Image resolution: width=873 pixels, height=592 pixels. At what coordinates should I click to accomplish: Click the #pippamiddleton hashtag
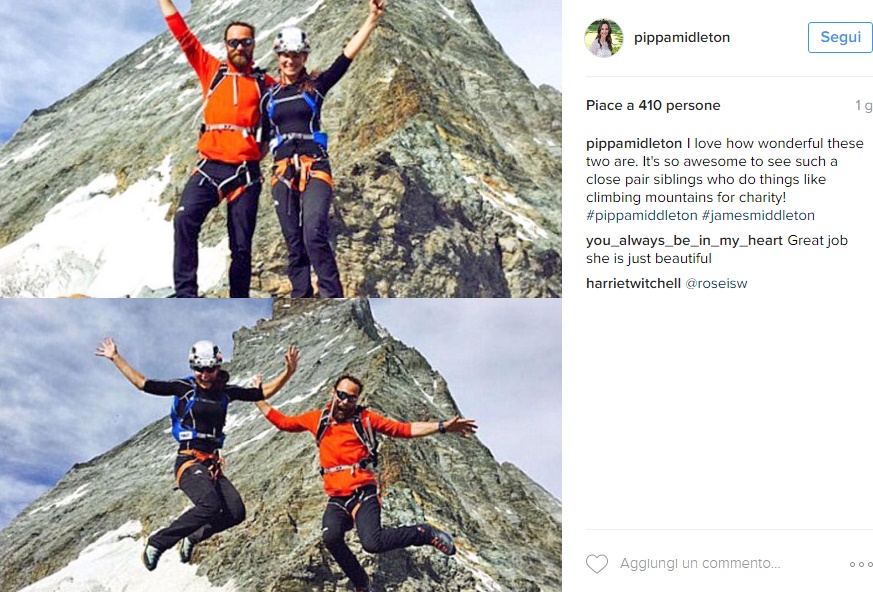point(641,216)
